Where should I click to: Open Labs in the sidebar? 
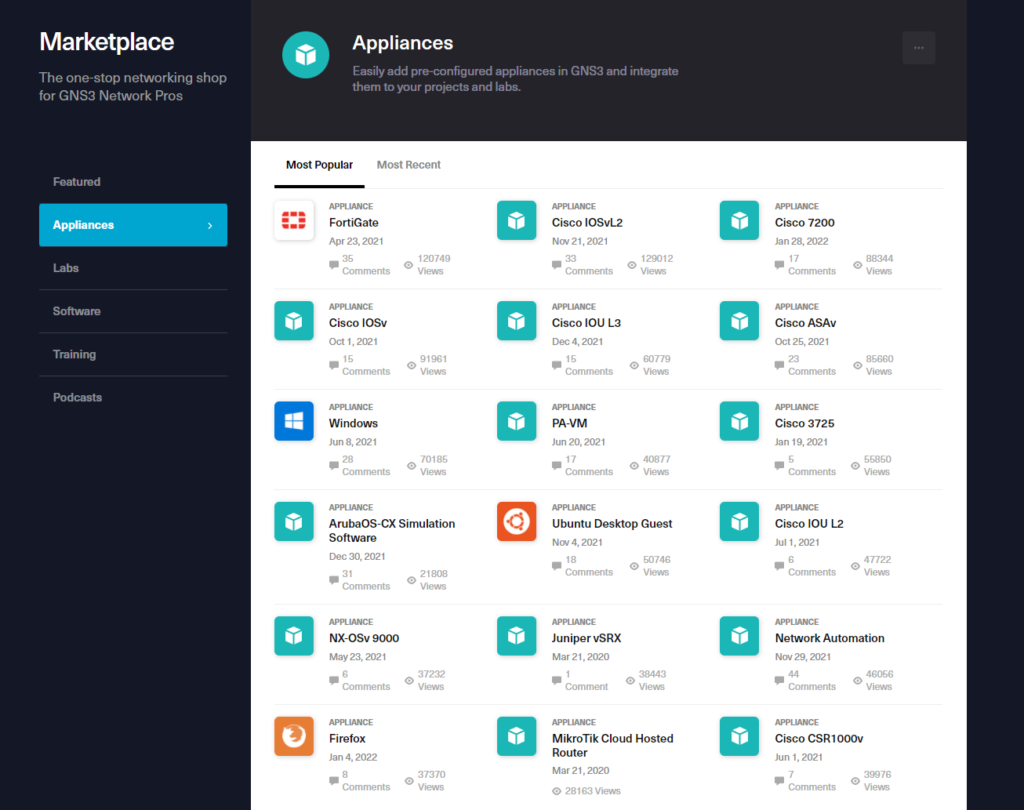[66, 268]
